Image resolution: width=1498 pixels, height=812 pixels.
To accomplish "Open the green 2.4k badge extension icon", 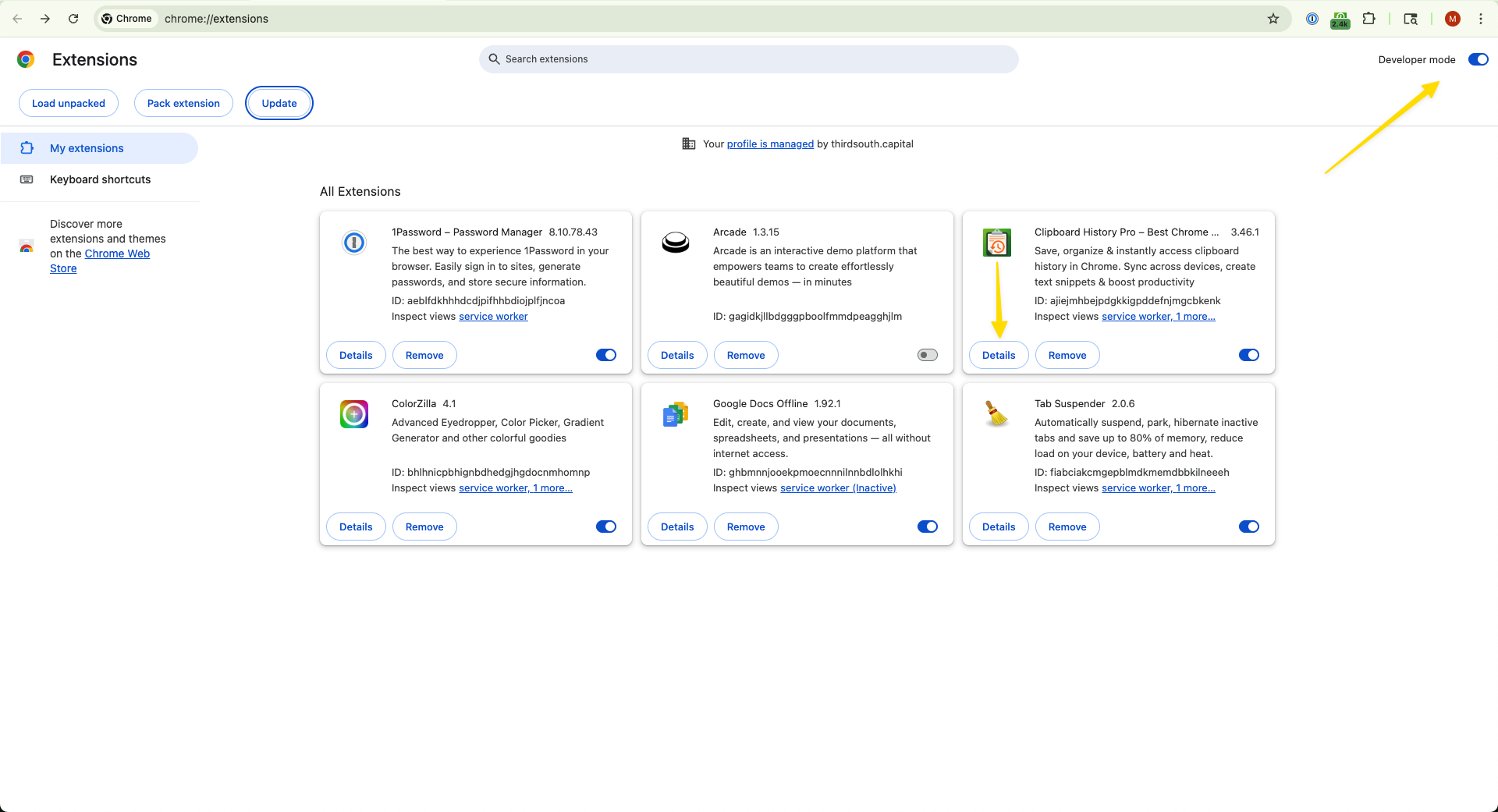I will click(1340, 20).
